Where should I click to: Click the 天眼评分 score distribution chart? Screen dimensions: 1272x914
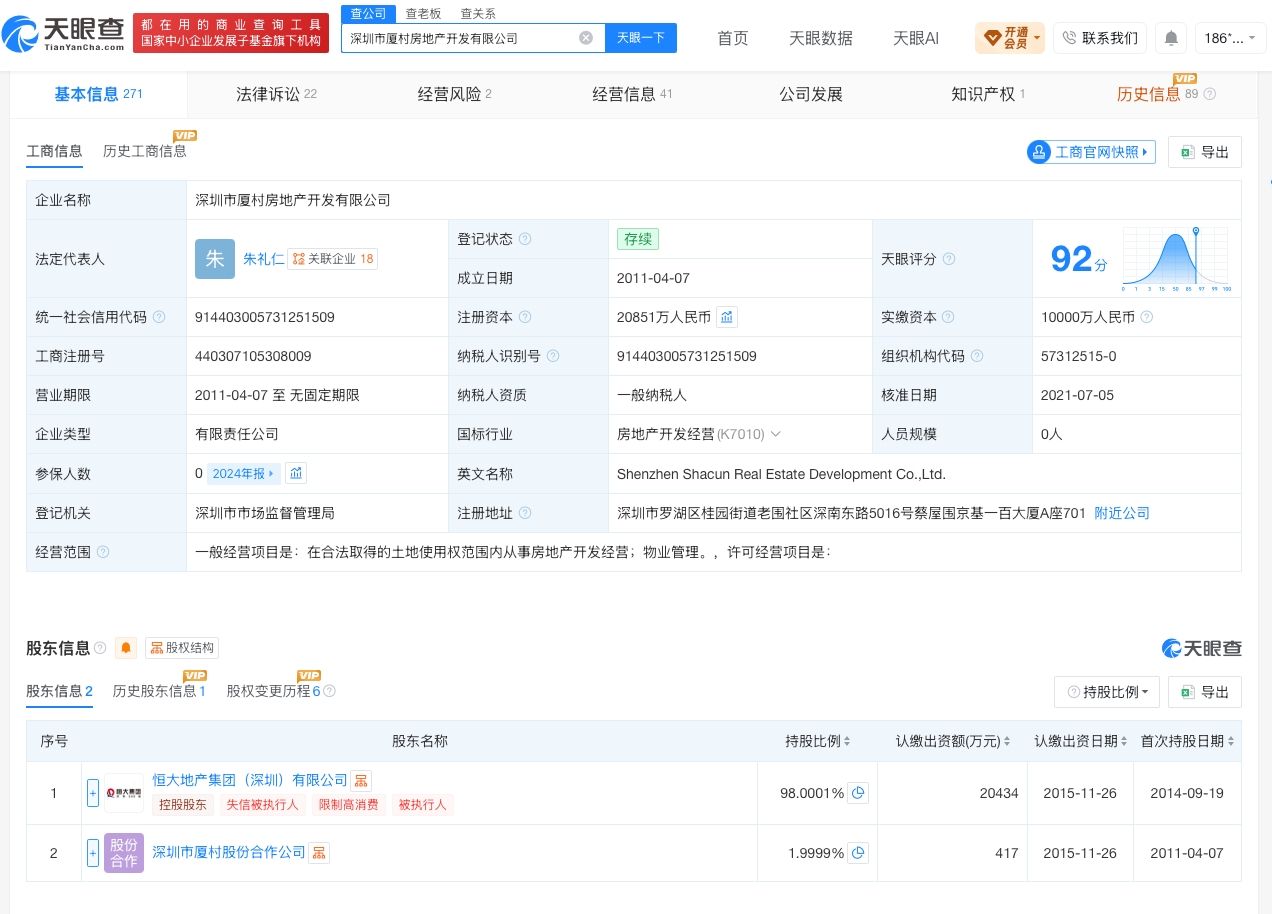pyautogui.click(x=1177, y=259)
